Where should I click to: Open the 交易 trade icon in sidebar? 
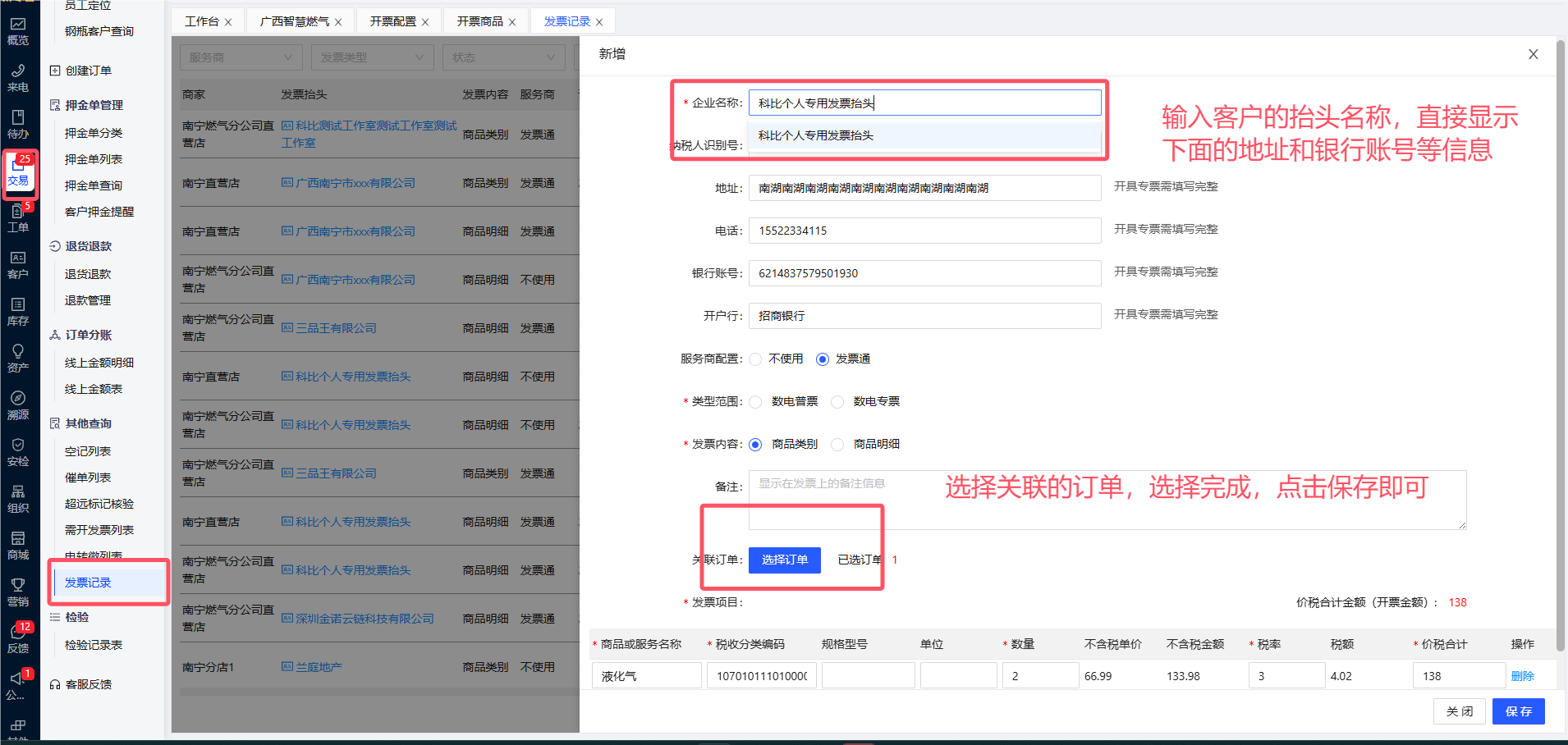click(18, 171)
